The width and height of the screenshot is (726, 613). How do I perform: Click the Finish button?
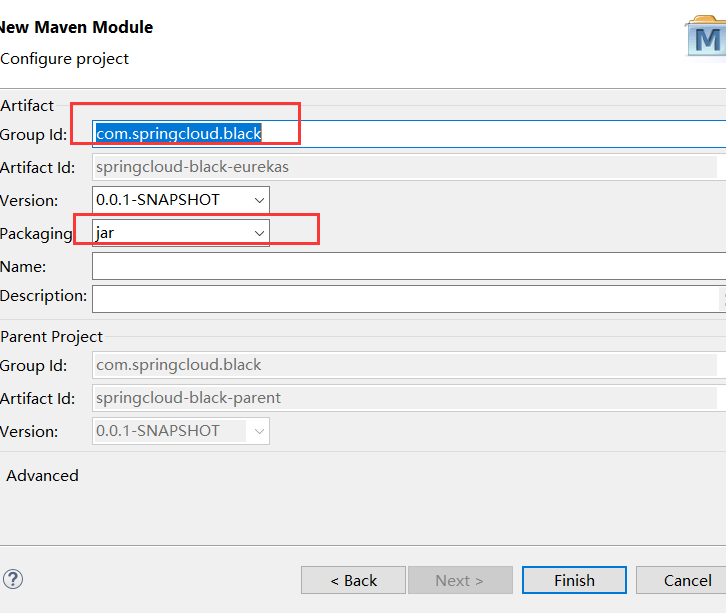pyautogui.click(x=574, y=580)
